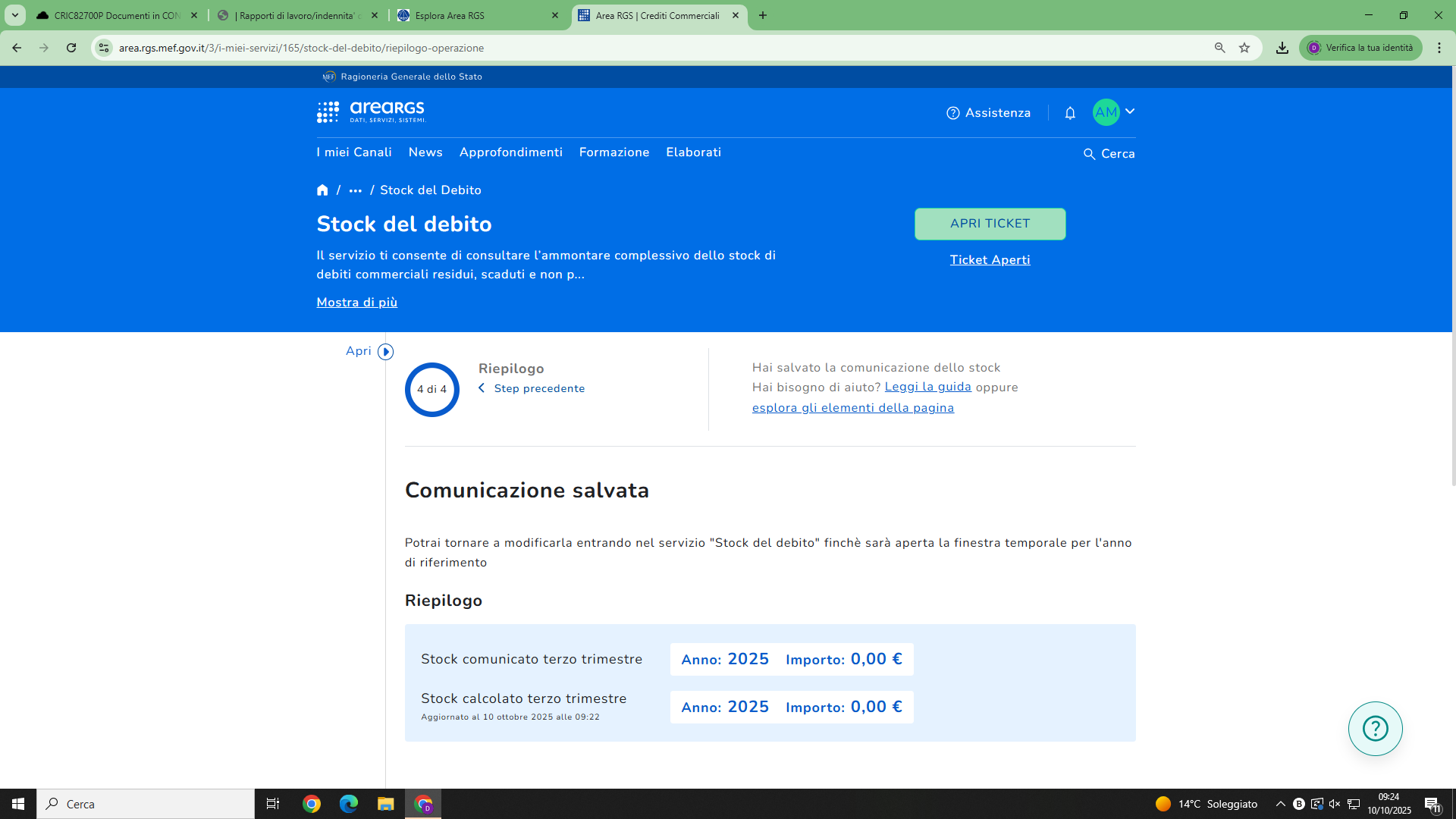Bookmark the page with the star icon
Image resolution: width=1456 pixels, height=819 pixels.
click(1244, 48)
